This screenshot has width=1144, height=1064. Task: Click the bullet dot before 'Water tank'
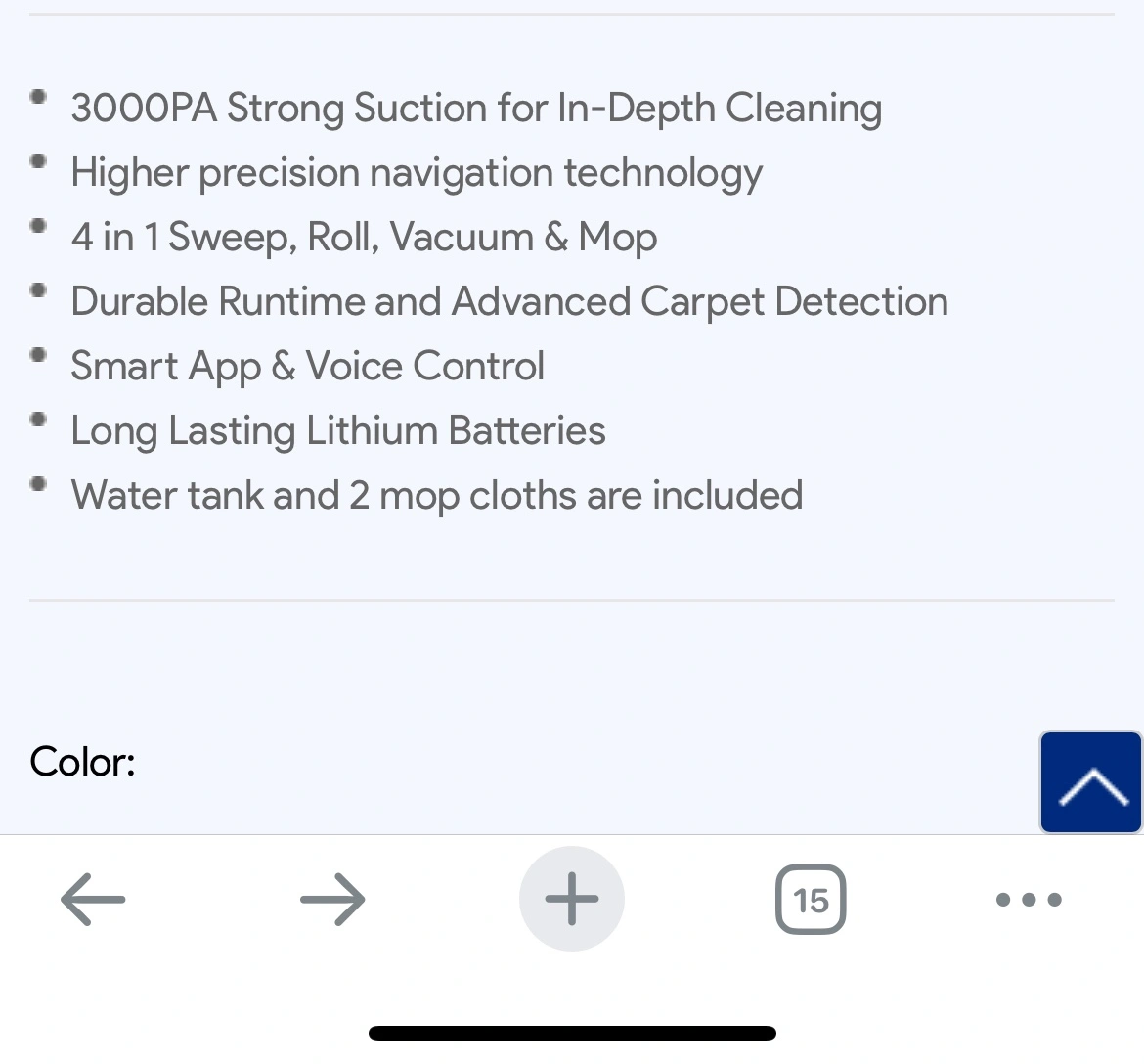tap(39, 483)
